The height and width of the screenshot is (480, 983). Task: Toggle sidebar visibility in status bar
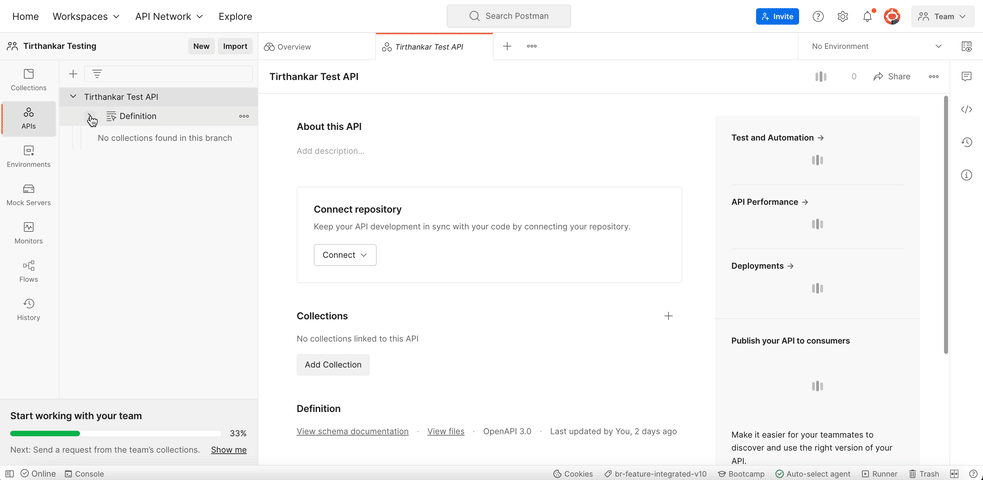9,474
